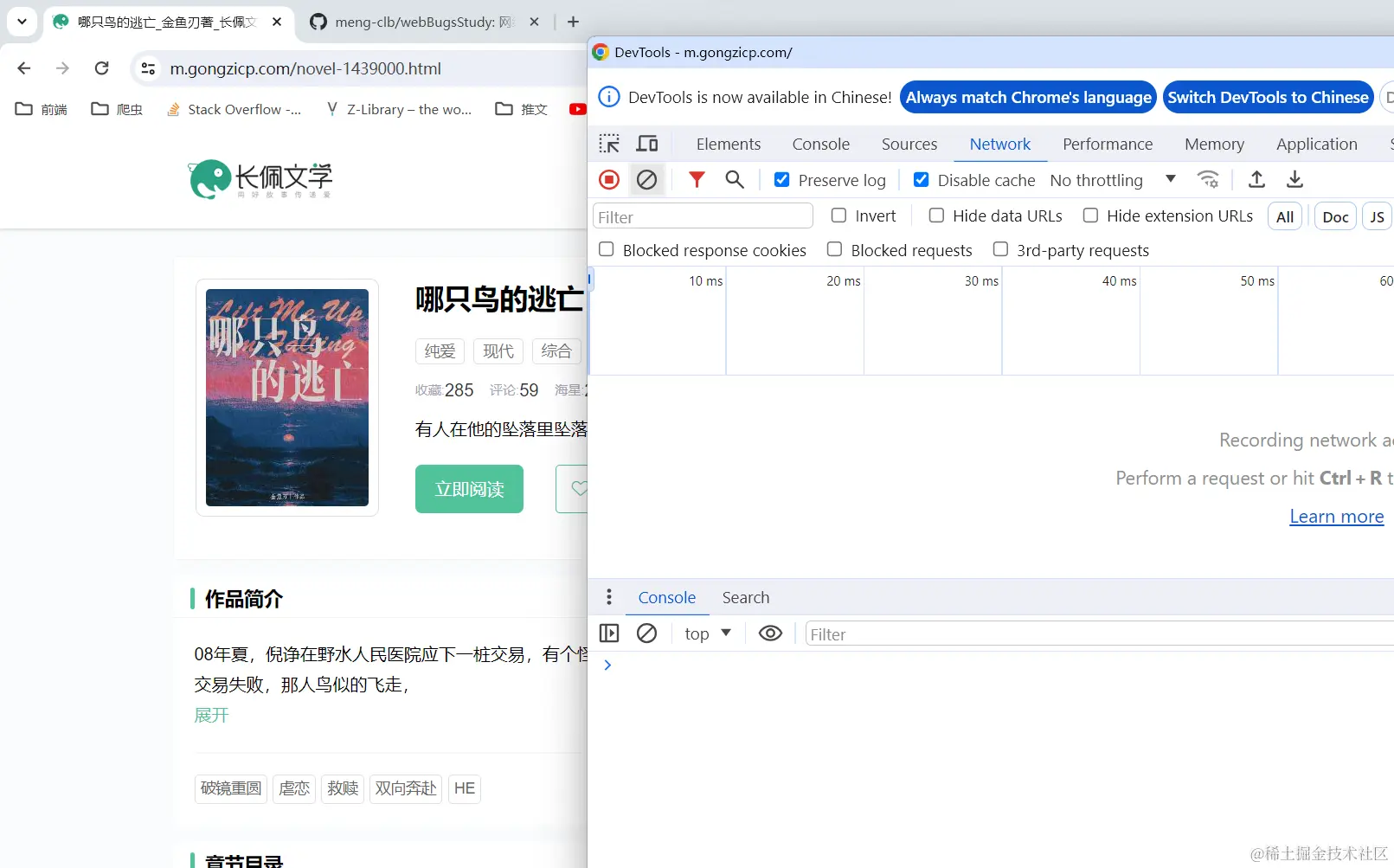
Task: Open the No throttling dropdown
Action: click(1113, 180)
